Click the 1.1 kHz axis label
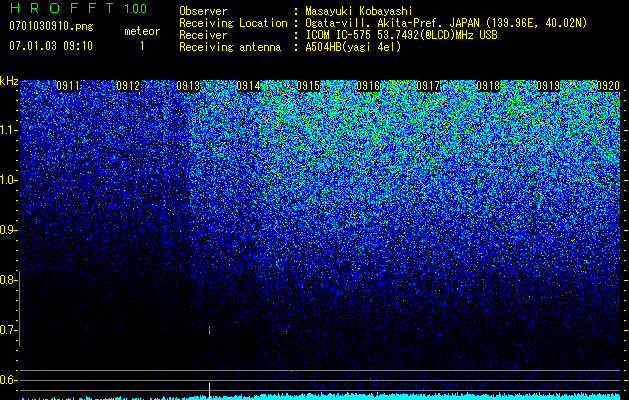Viewport: 629px width, 400px height. [8, 130]
